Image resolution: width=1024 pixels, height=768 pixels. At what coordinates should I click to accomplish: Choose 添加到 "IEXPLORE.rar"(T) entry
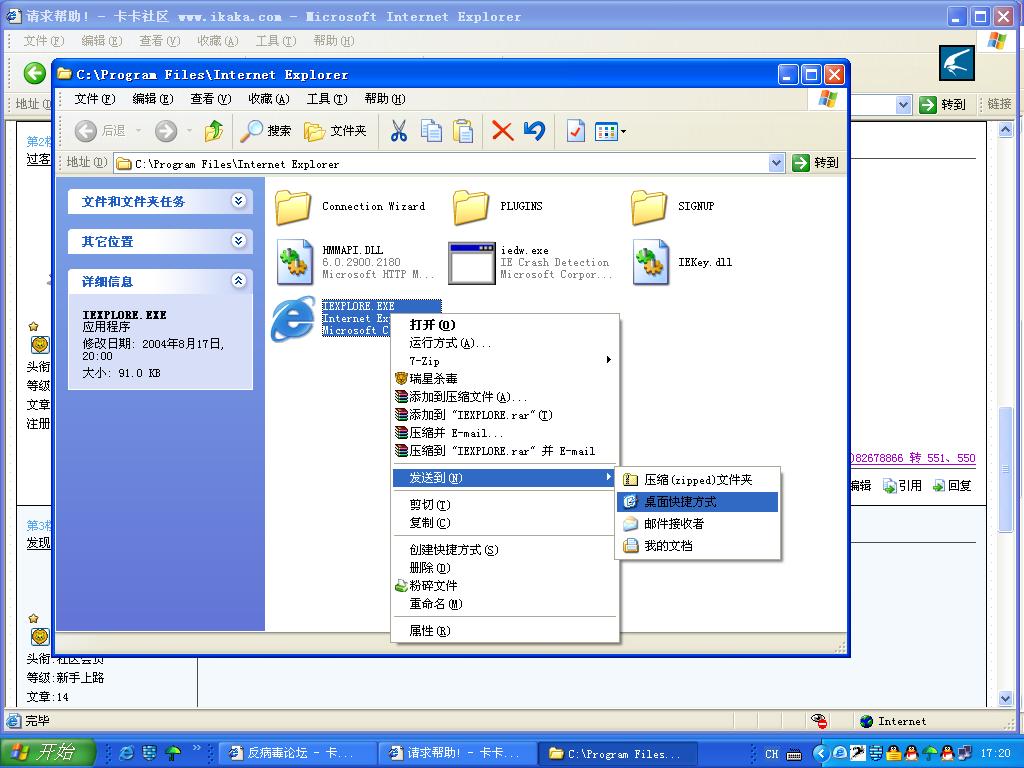pyautogui.click(x=505, y=415)
